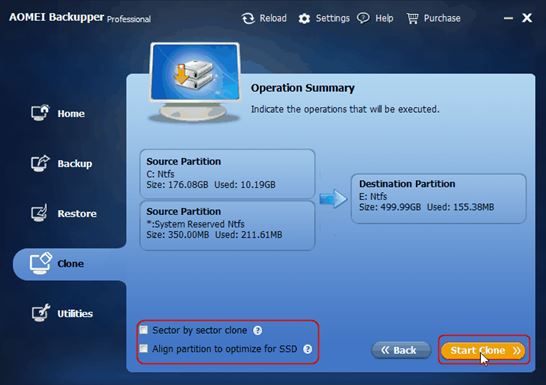Enable Sector by sector clone checkbox
Image resolution: width=546 pixels, height=385 pixels.
click(144, 330)
